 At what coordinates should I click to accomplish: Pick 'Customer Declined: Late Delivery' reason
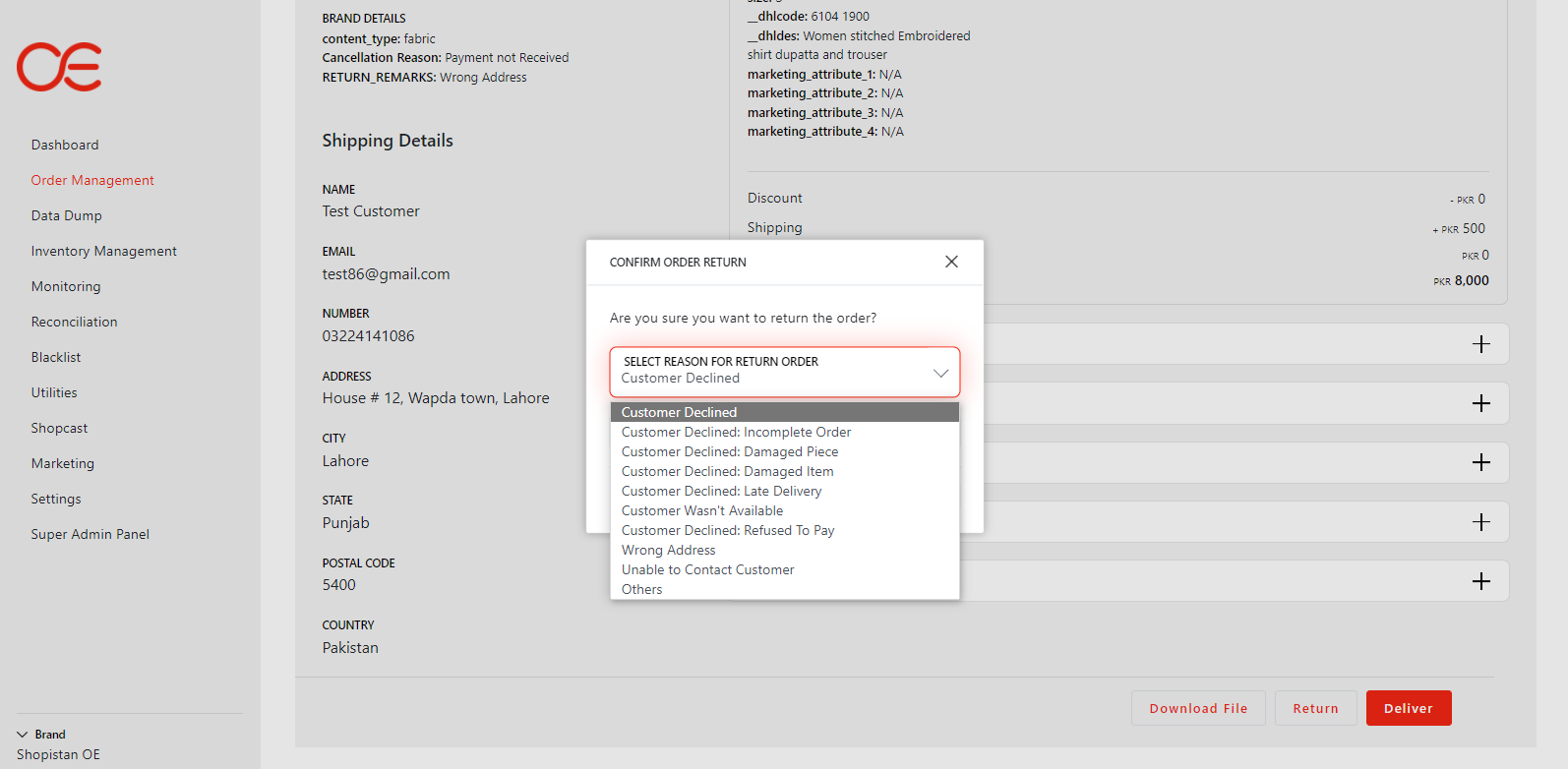point(721,491)
